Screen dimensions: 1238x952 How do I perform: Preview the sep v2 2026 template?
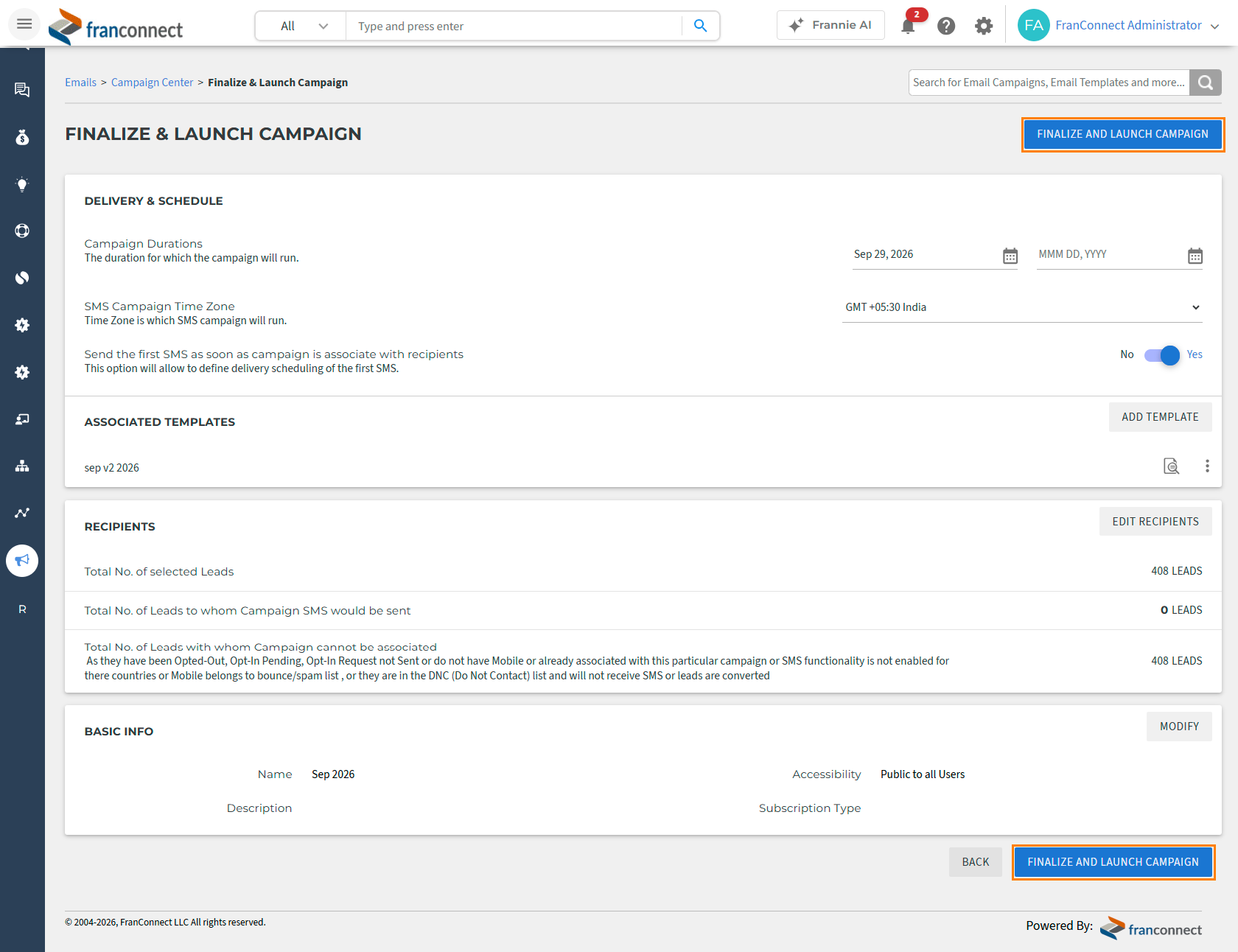click(x=1171, y=466)
